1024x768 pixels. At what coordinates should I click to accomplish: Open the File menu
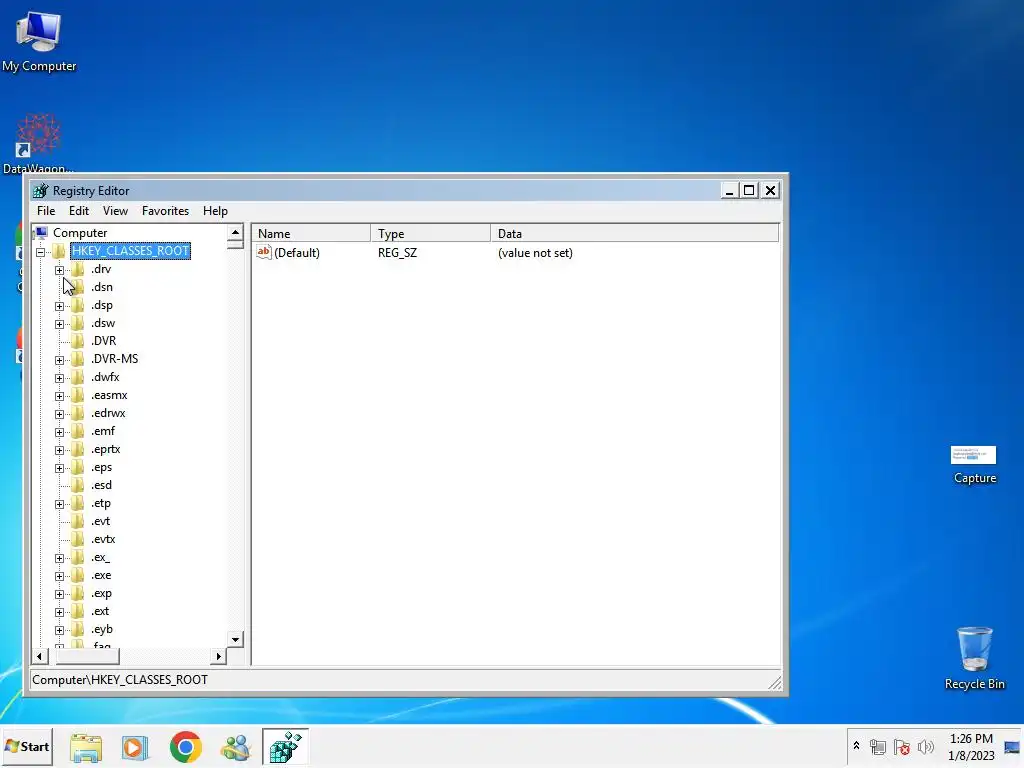pos(46,211)
